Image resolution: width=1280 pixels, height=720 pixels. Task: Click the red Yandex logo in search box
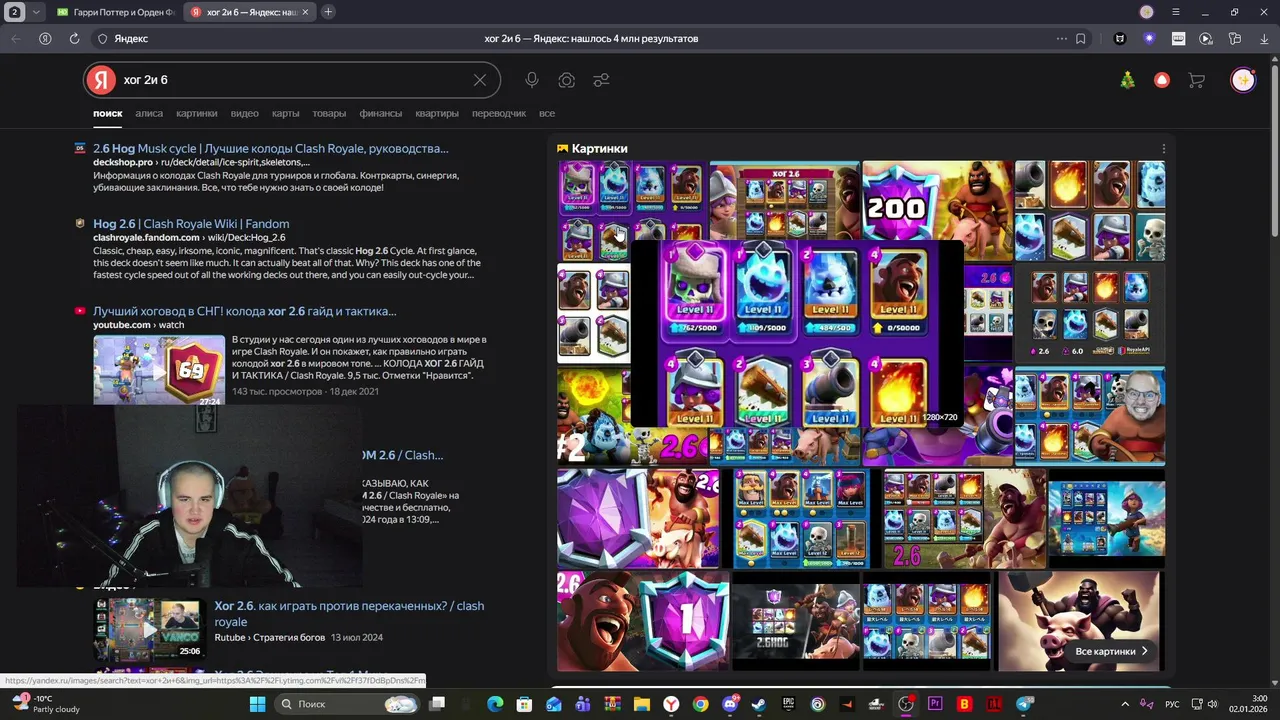click(100, 80)
